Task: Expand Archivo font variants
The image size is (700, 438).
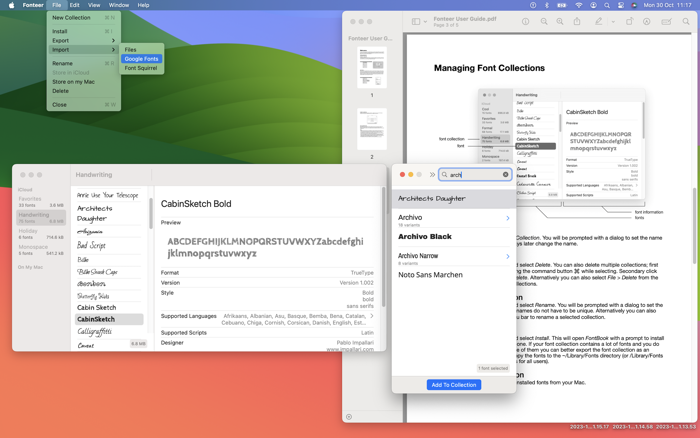Action: 508,218
